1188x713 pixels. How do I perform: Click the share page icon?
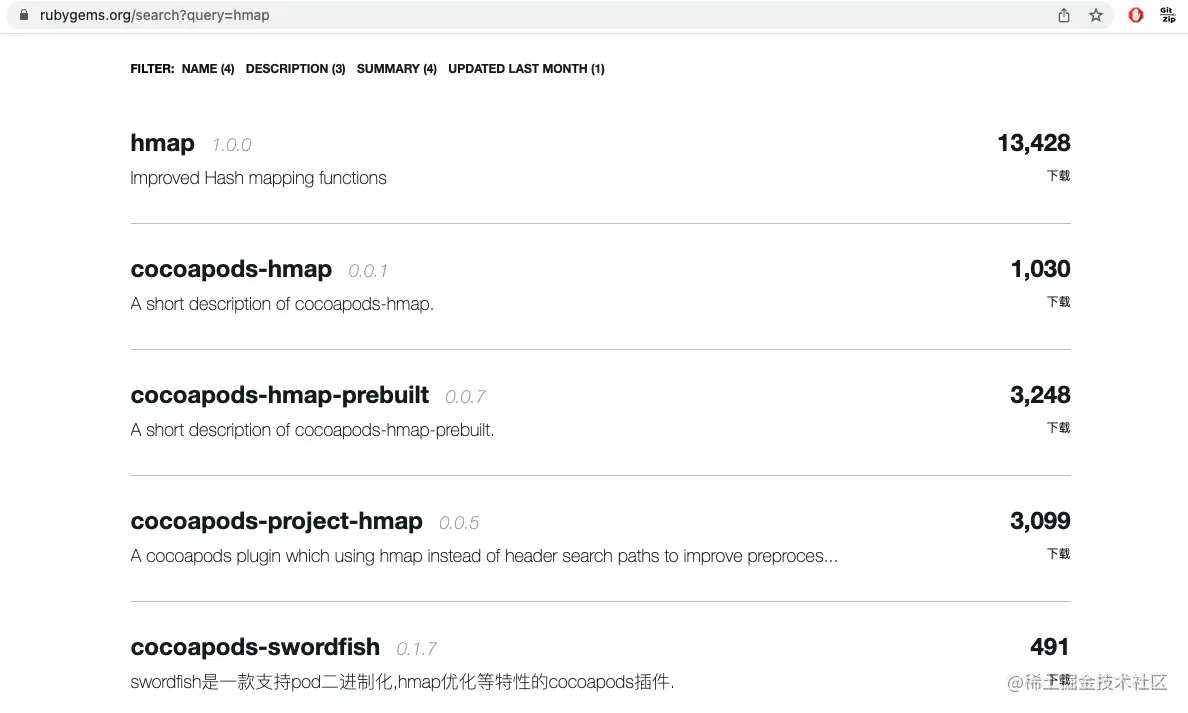pos(1064,15)
